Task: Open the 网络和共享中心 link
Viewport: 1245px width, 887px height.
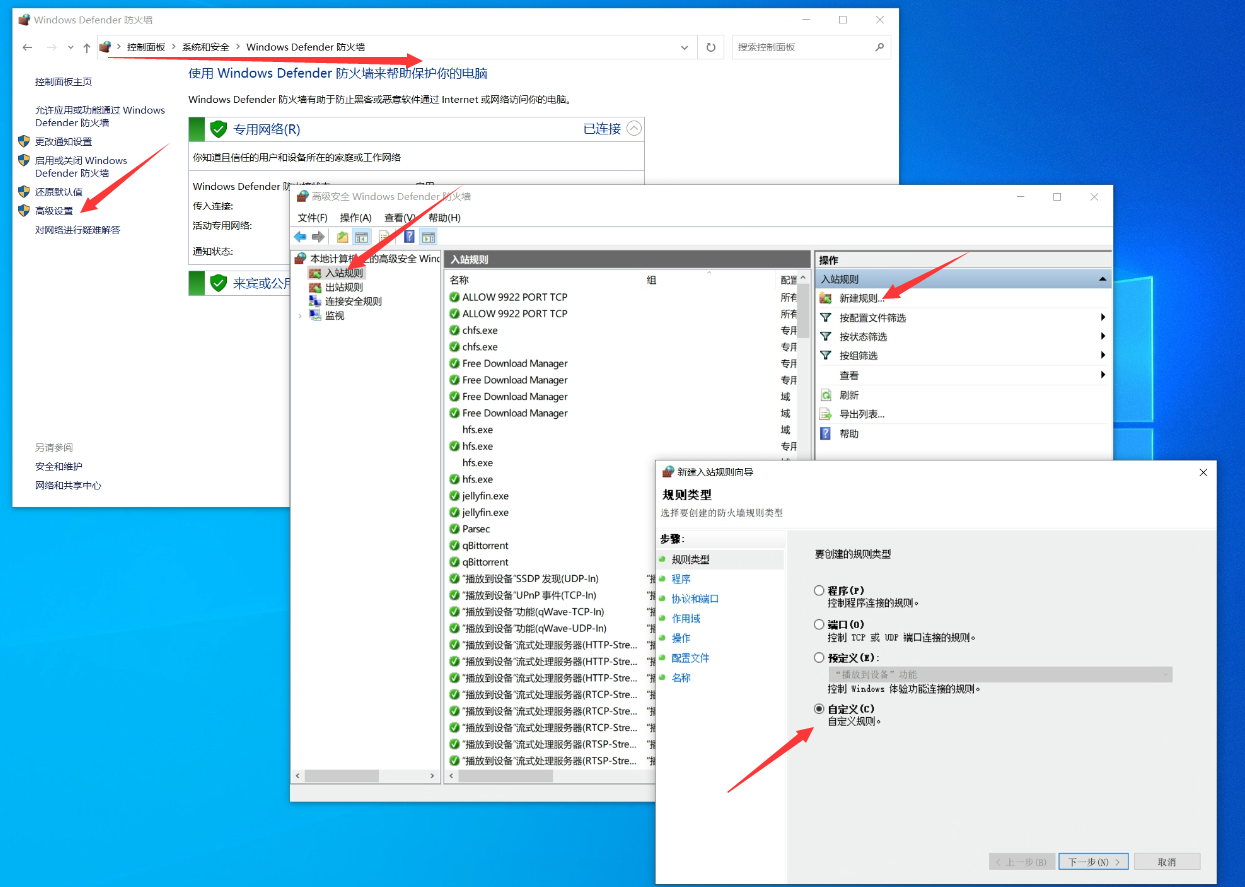Action: 68,486
